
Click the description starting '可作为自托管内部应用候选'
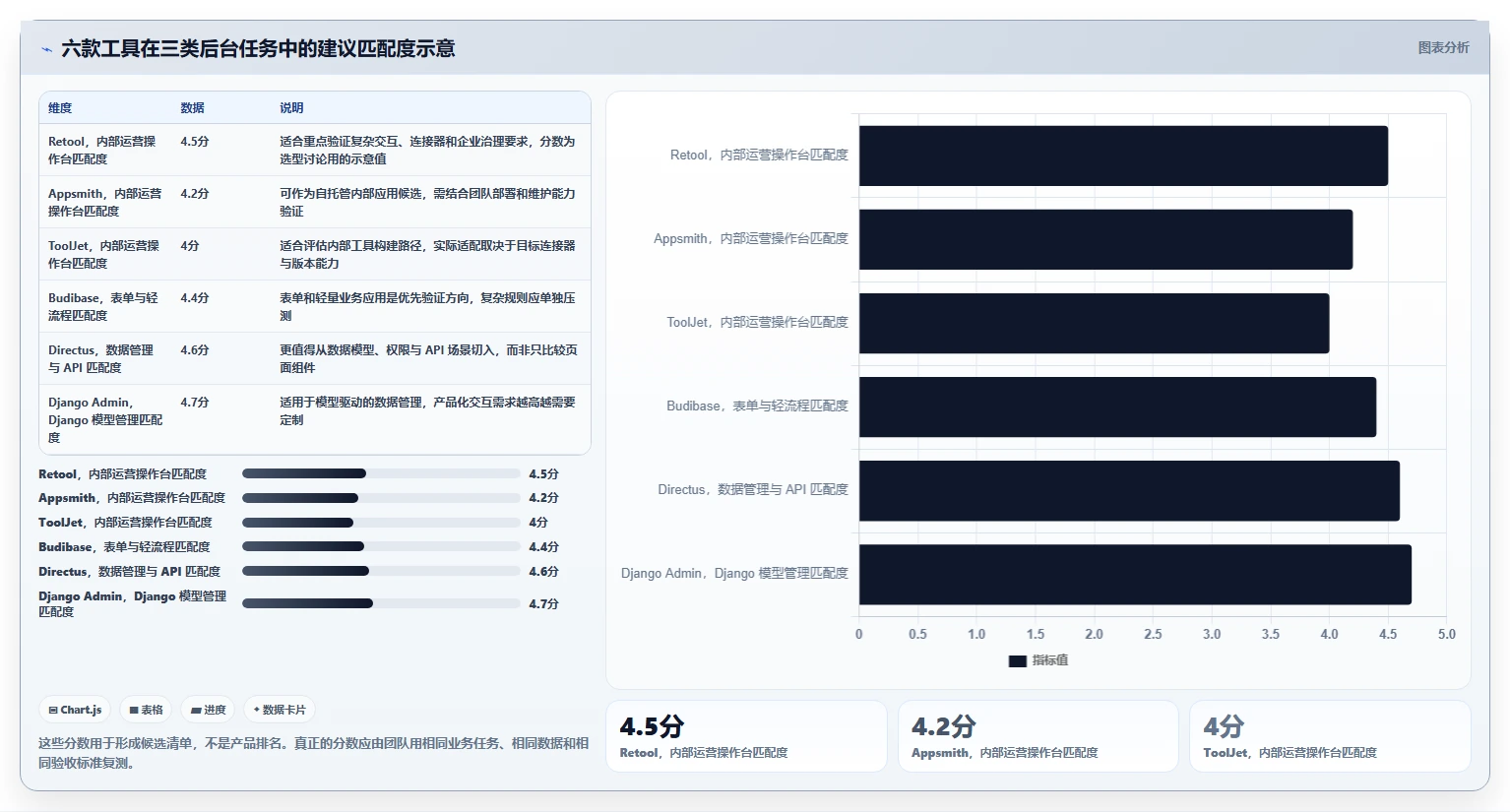[427, 202]
